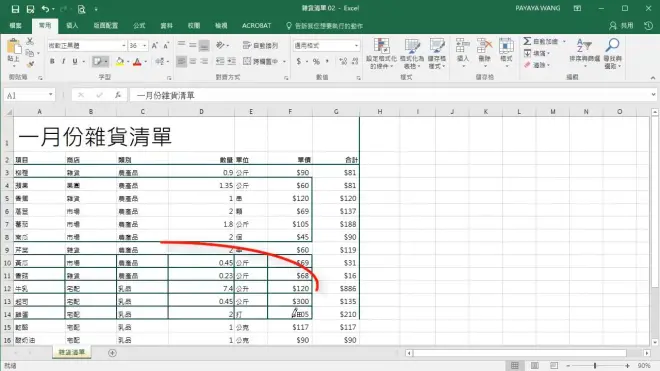Open font size 36 dropdown
Image resolution: width=660 pixels, height=371 pixels.
coord(144,45)
